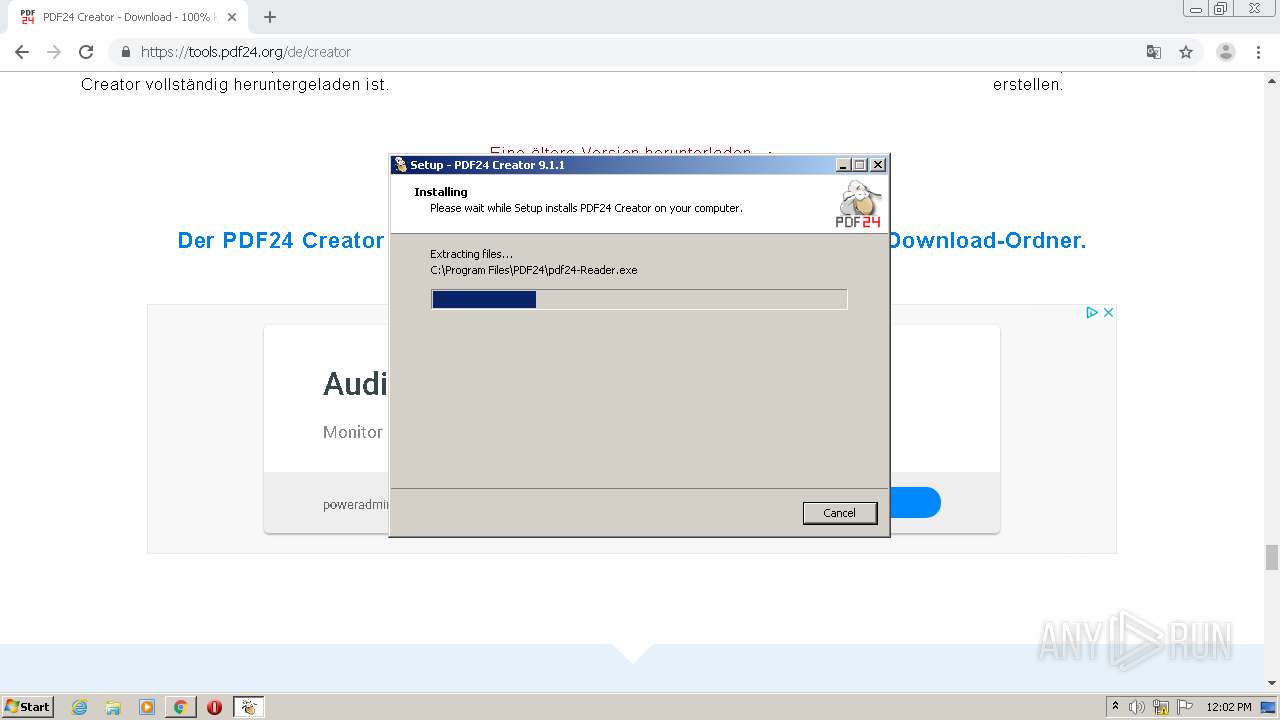Close the PDF24 Creator browser tab
The width and height of the screenshot is (1280, 720).
[x=231, y=17]
